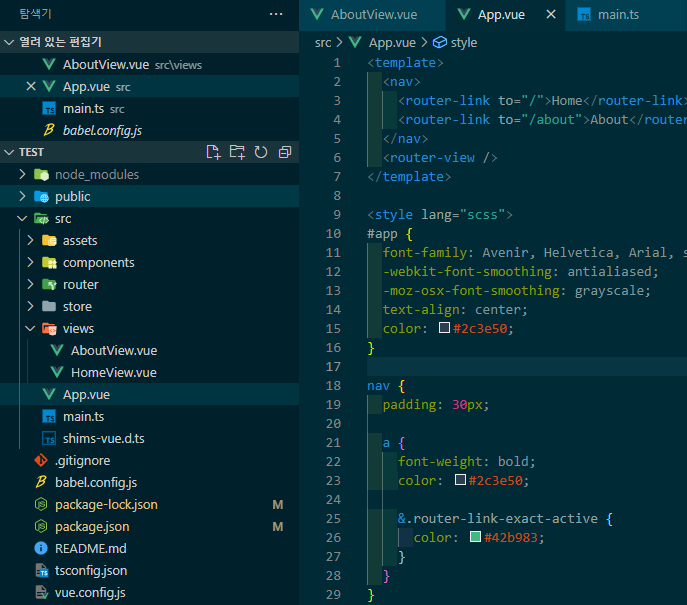Open HomeView.vue in the file tree
687x605 pixels.
point(149,372)
